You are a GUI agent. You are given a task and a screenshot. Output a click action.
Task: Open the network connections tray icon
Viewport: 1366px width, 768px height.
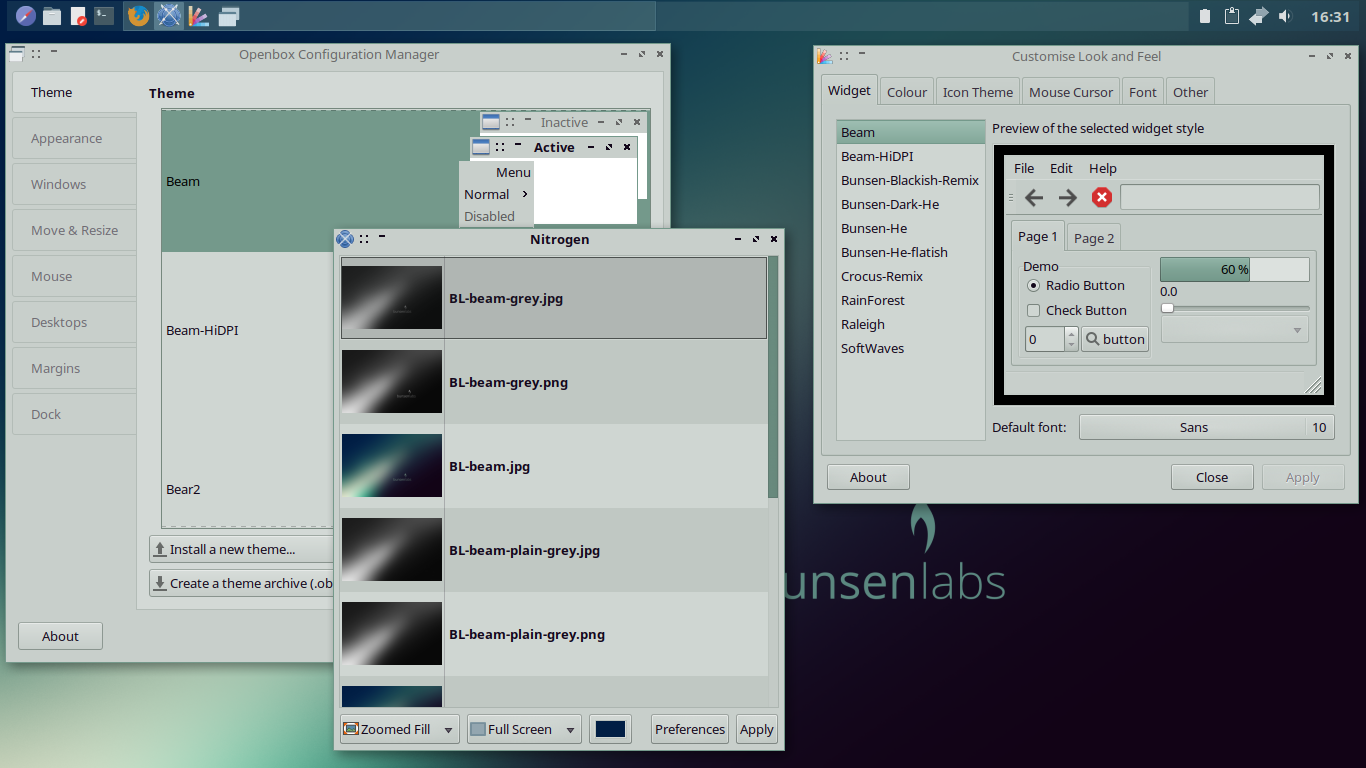1259,16
